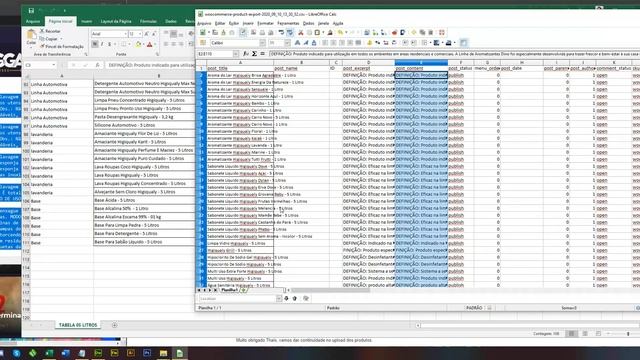Viewport: 640px width, 360px height.
Task: Toggle Align Left in LibreOffice formatting bar
Action: click(325, 43)
